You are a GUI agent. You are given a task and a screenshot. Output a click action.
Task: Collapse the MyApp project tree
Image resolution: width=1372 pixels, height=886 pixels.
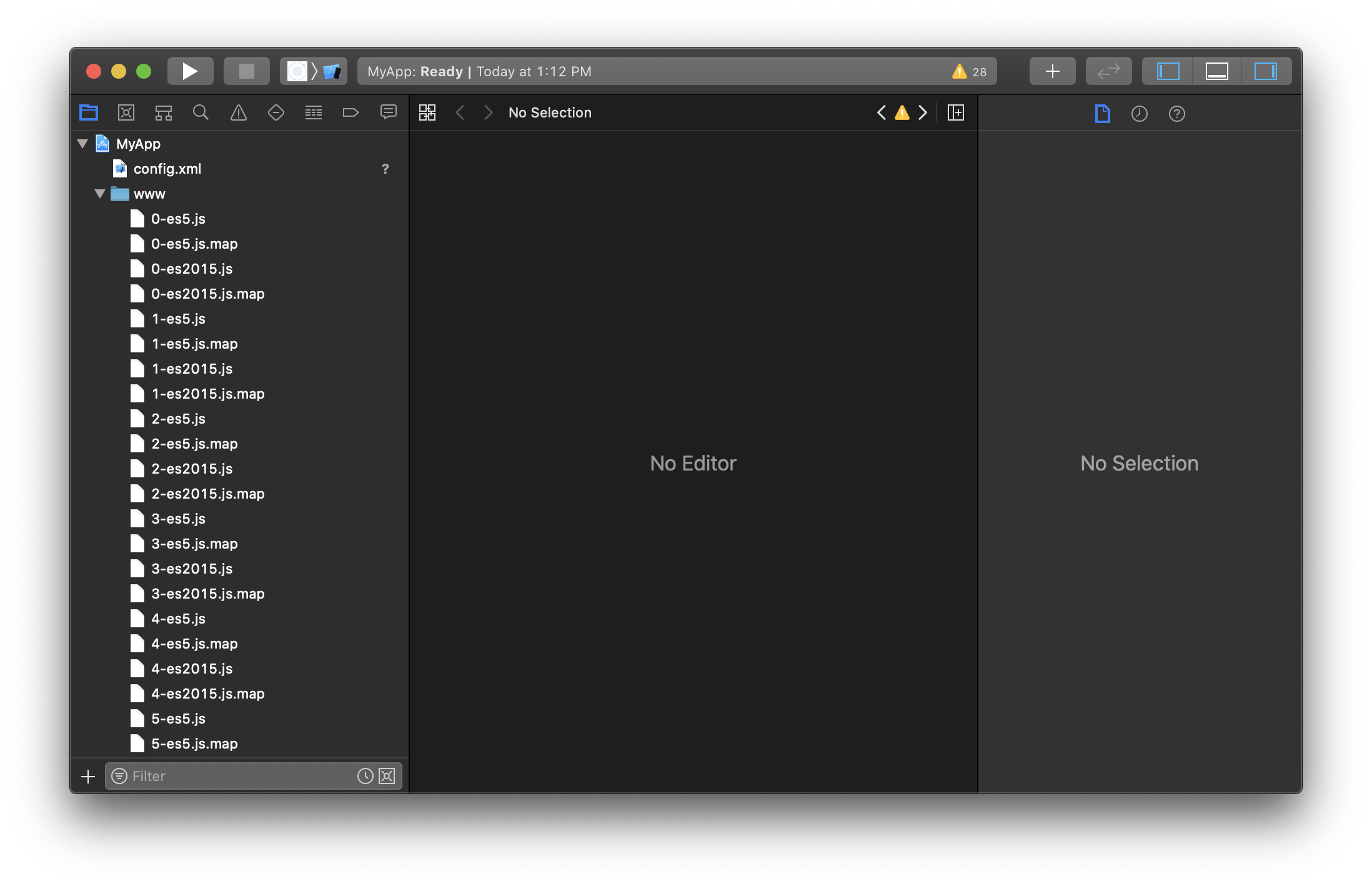click(82, 144)
